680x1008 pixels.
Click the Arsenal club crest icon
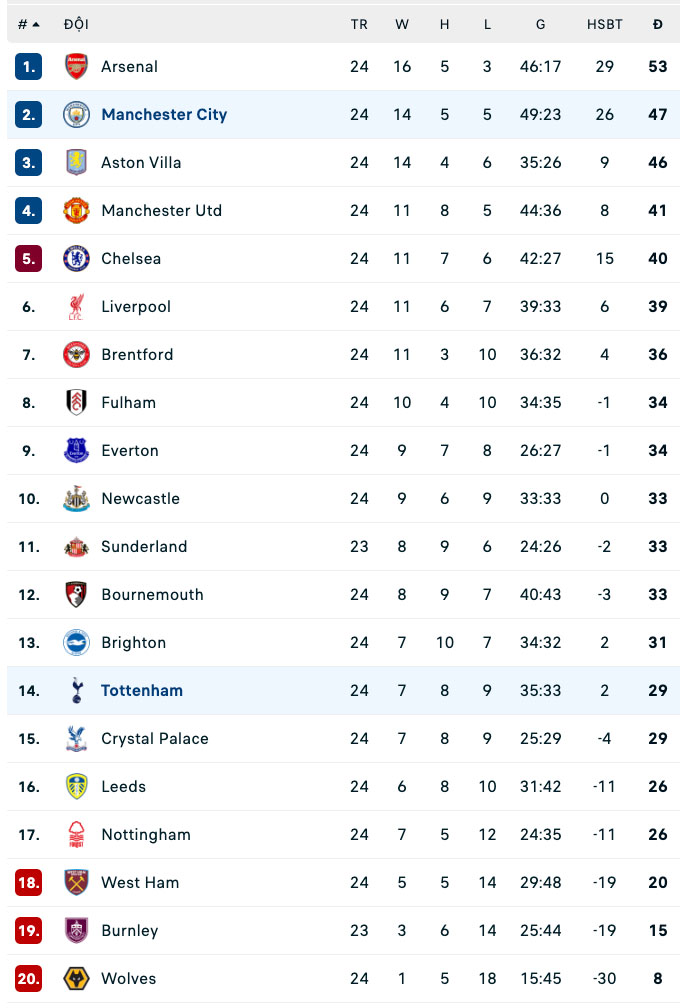click(x=76, y=67)
